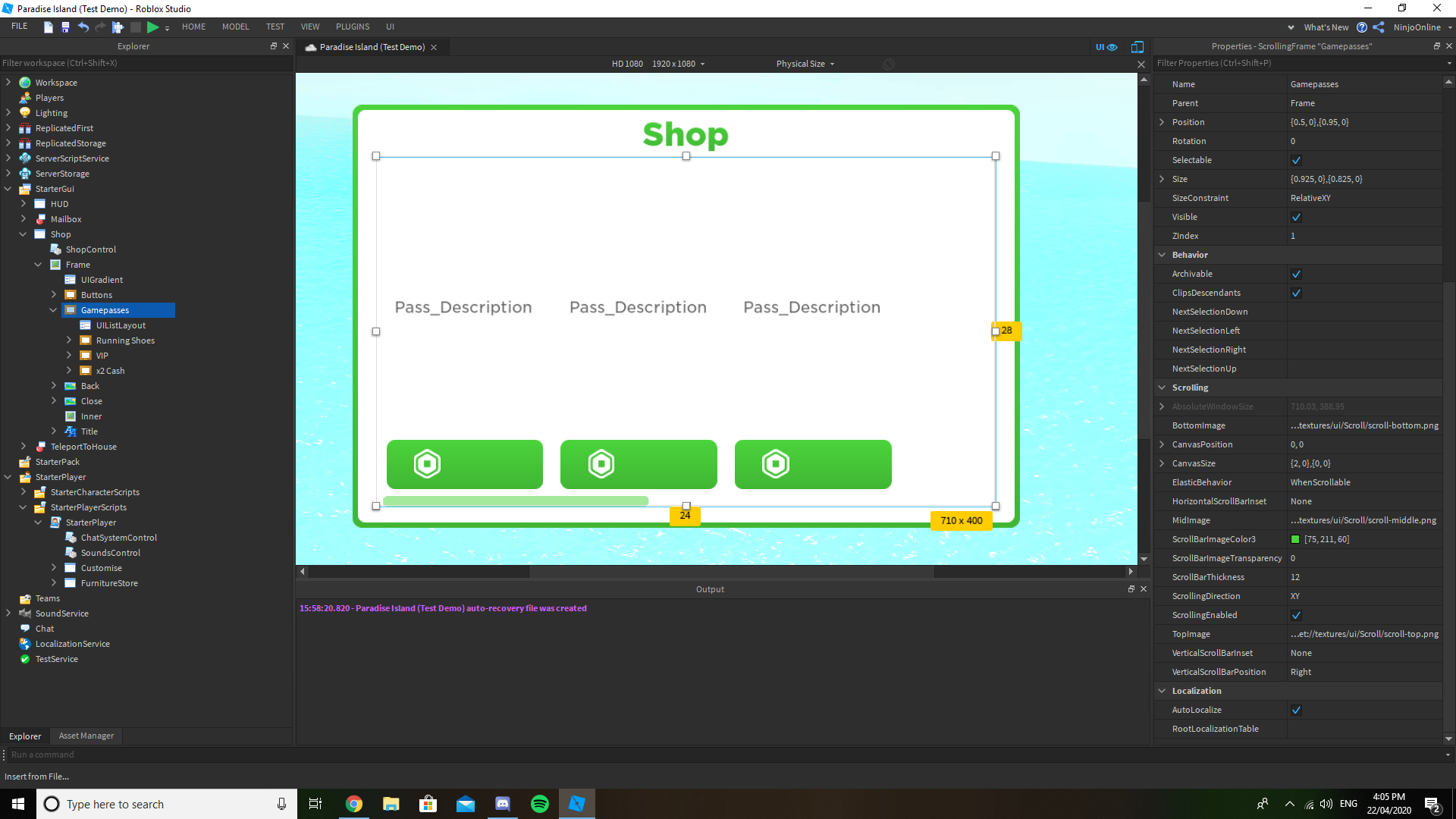
Task: Expand the Workspace tree node
Action: 8,83
